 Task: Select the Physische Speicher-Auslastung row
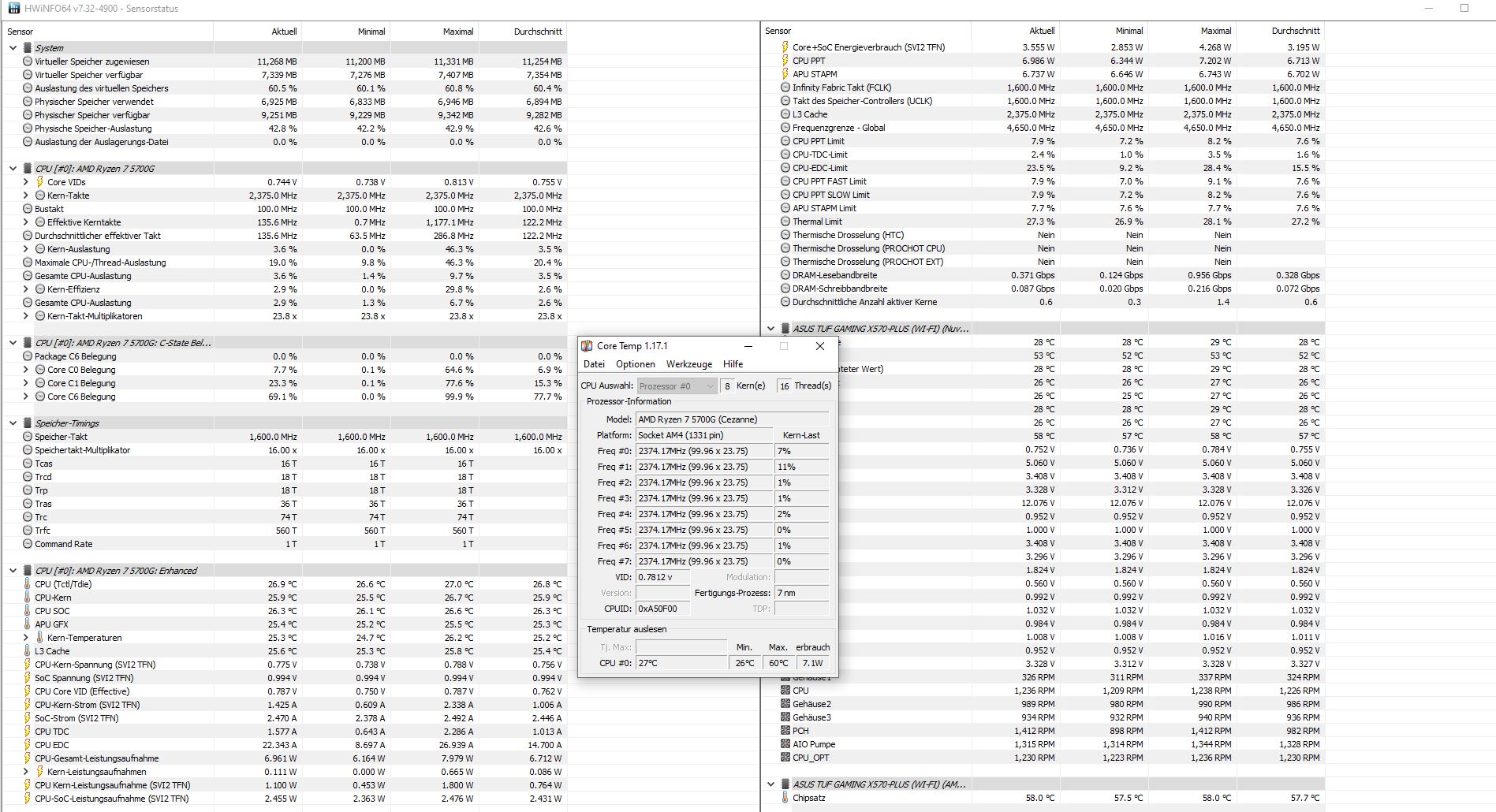pos(285,129)
